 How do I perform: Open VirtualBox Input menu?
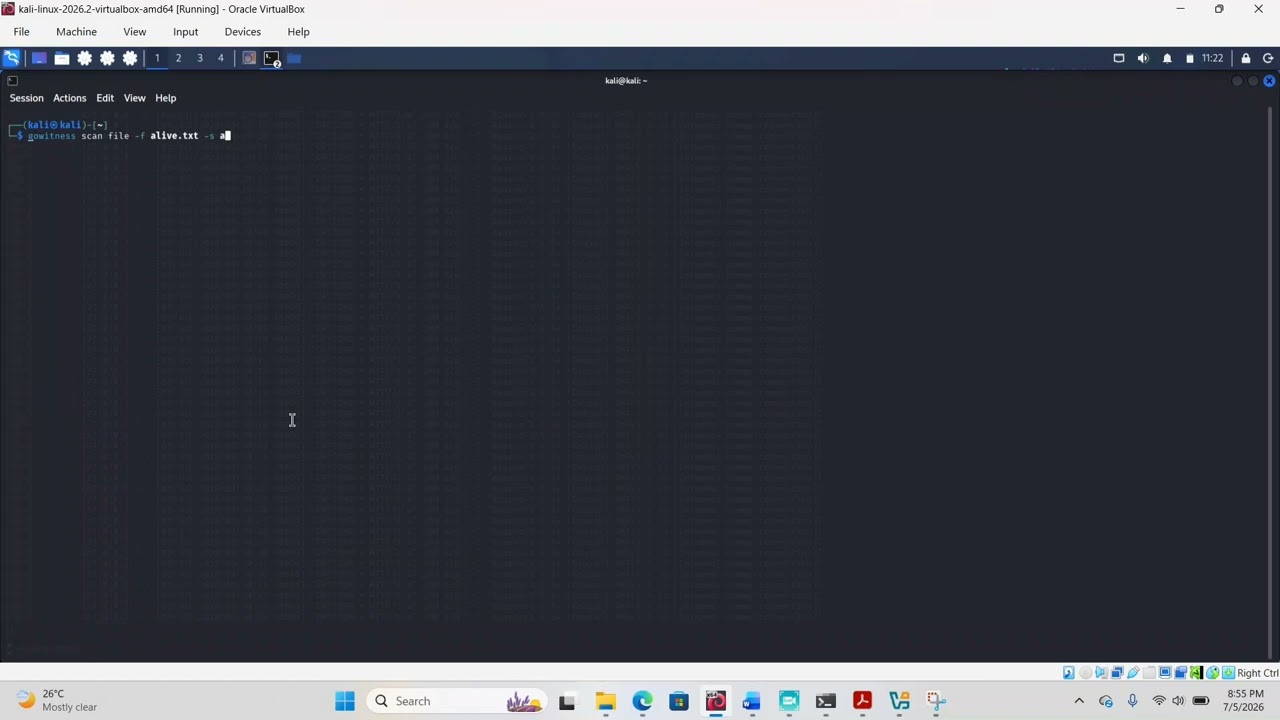click(x=185, y=32)
